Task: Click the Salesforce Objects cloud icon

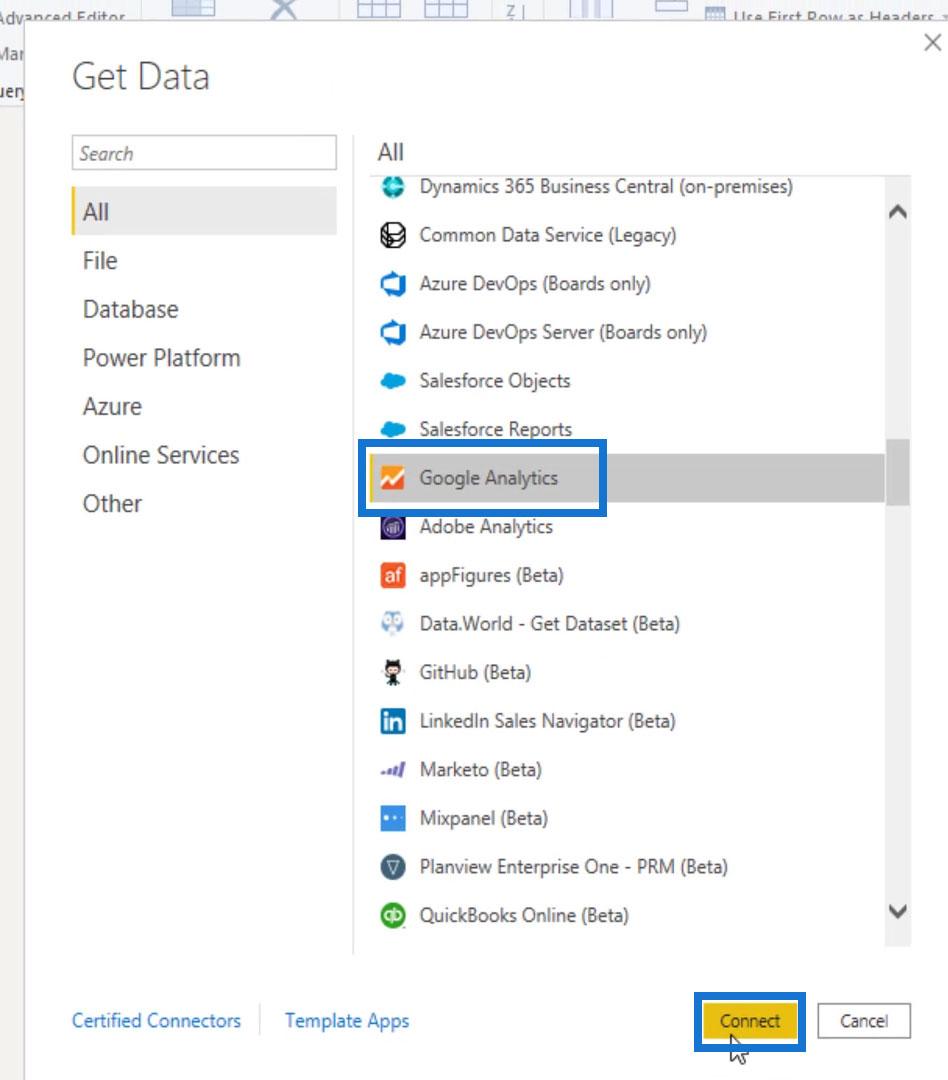Action: 393,381
